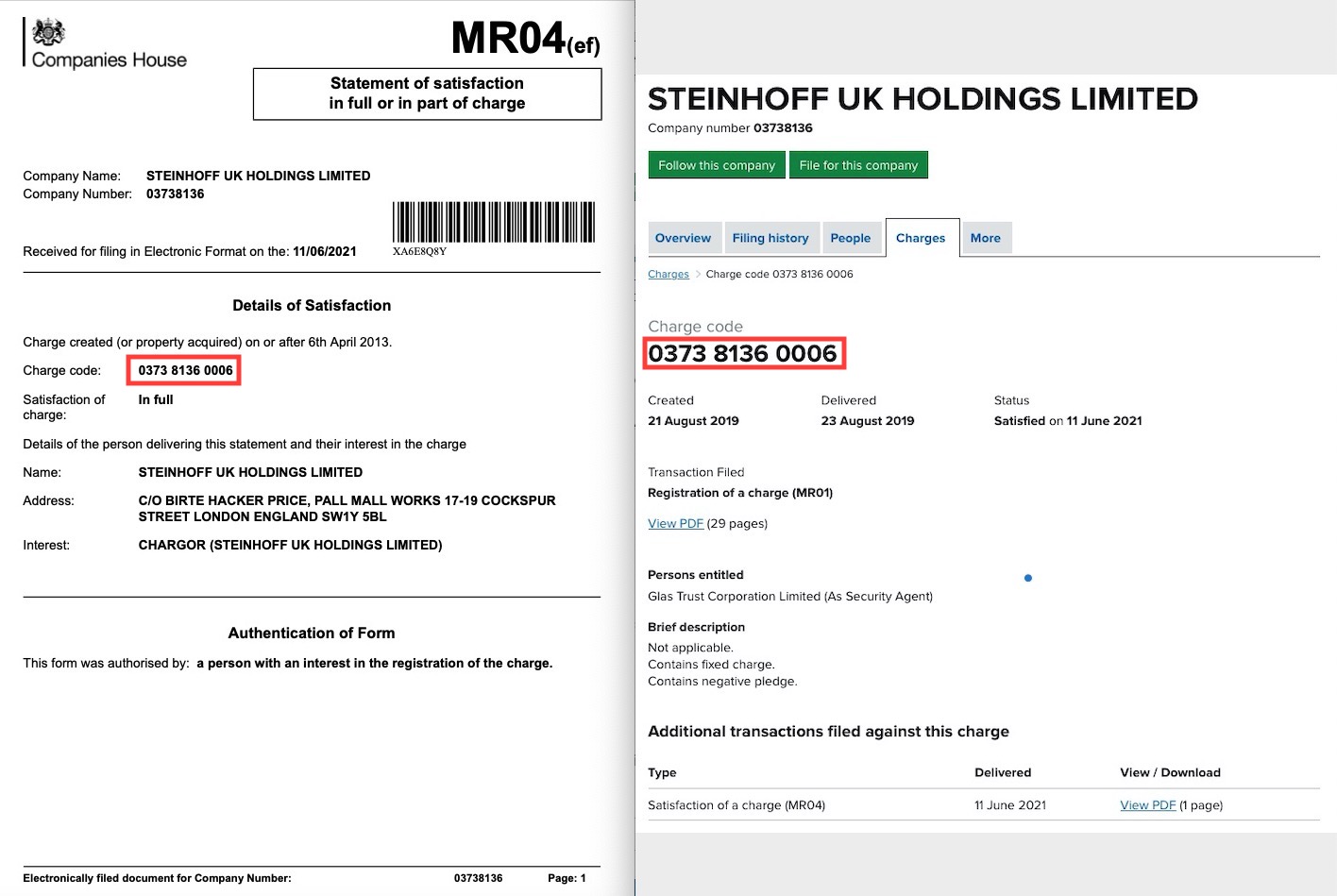Screen dimensions: 1337x896
Task: View the 29-page MR01 PDF
Action: [x=675, y=523]
